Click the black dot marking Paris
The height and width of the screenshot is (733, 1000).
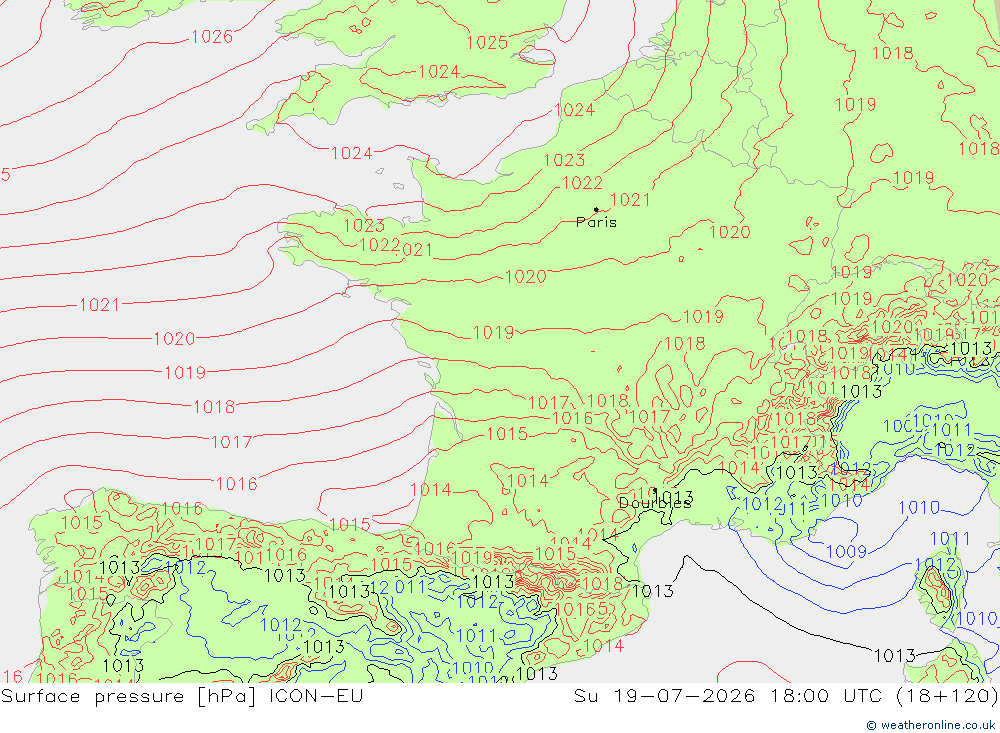click(596, 209)
